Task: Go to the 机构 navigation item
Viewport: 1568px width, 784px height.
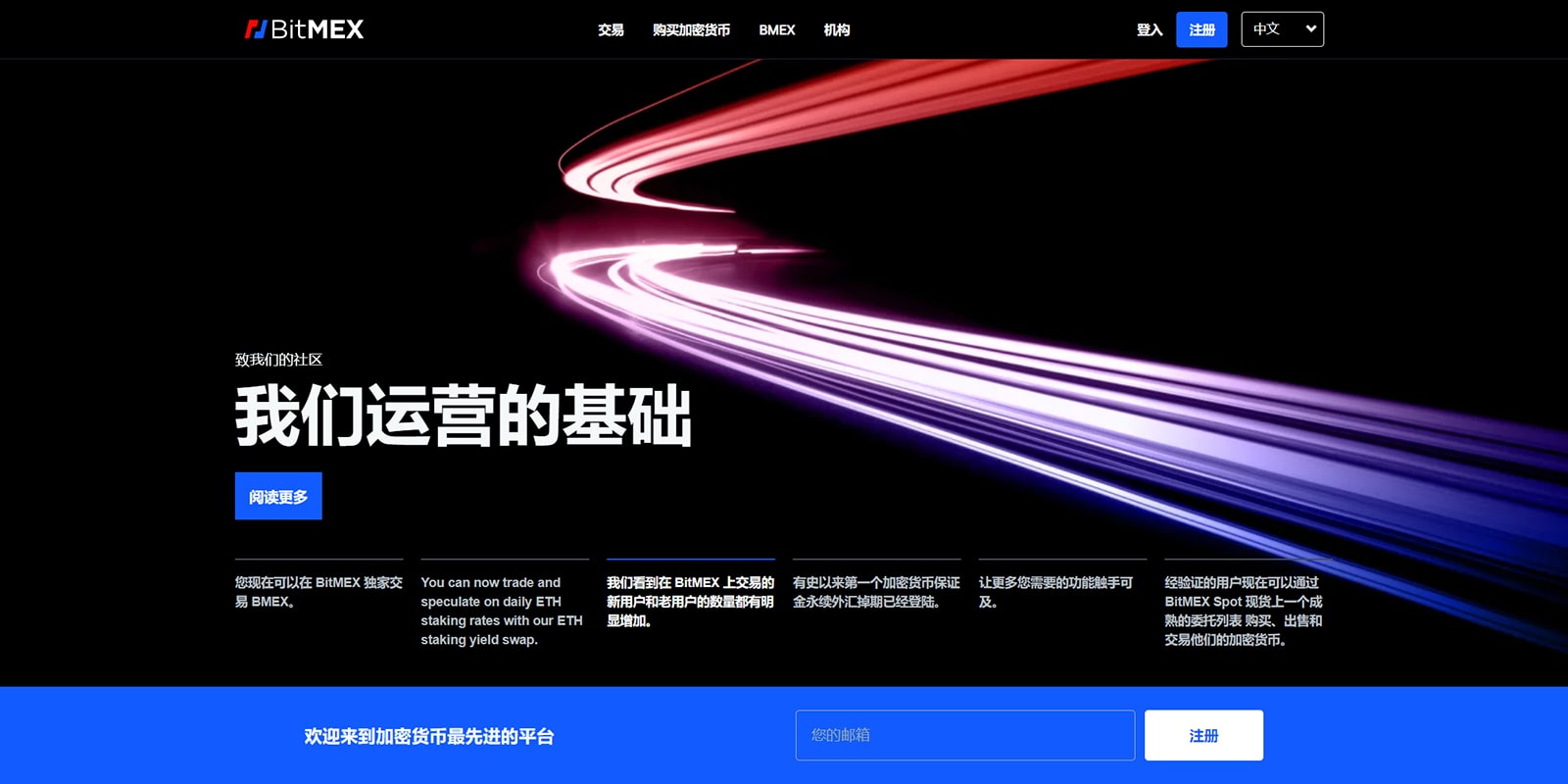Action: pos(836,30)
